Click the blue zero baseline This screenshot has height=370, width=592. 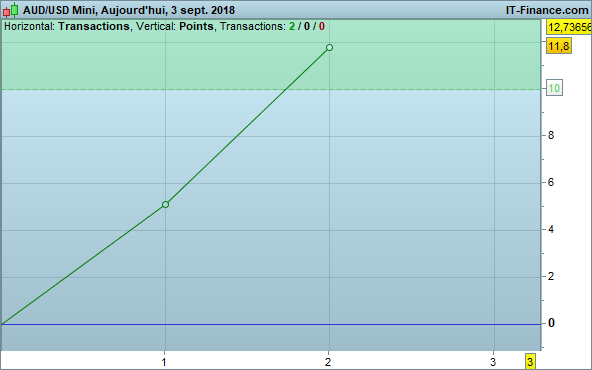coord(271,324)
